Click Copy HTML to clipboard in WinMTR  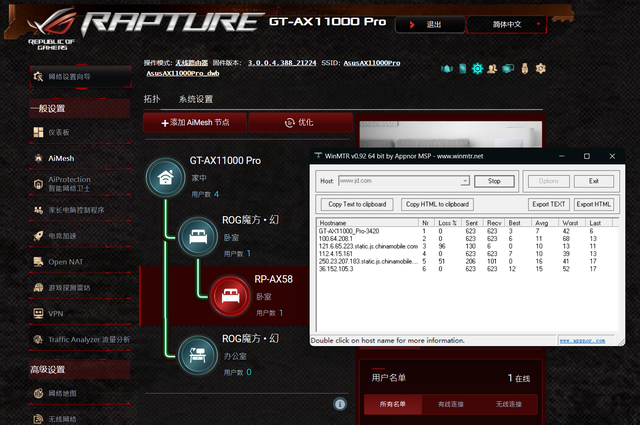click(x=437, y=204)
